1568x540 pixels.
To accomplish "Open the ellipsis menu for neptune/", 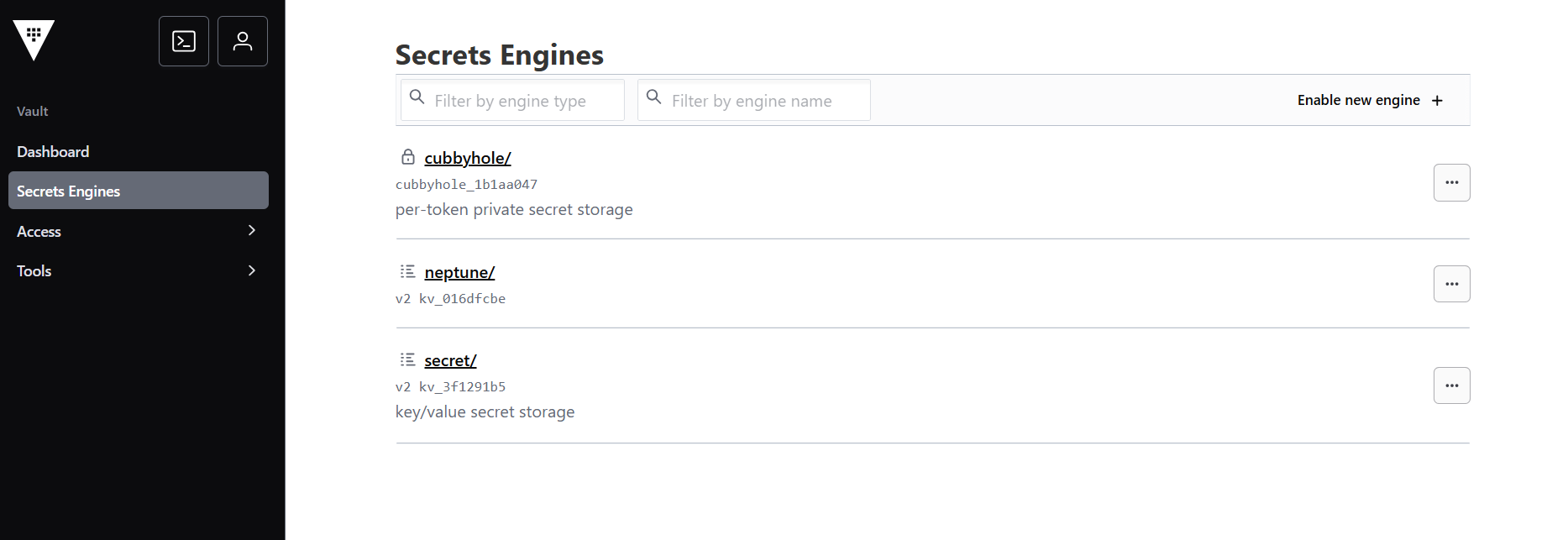I will click(1451, 284).
